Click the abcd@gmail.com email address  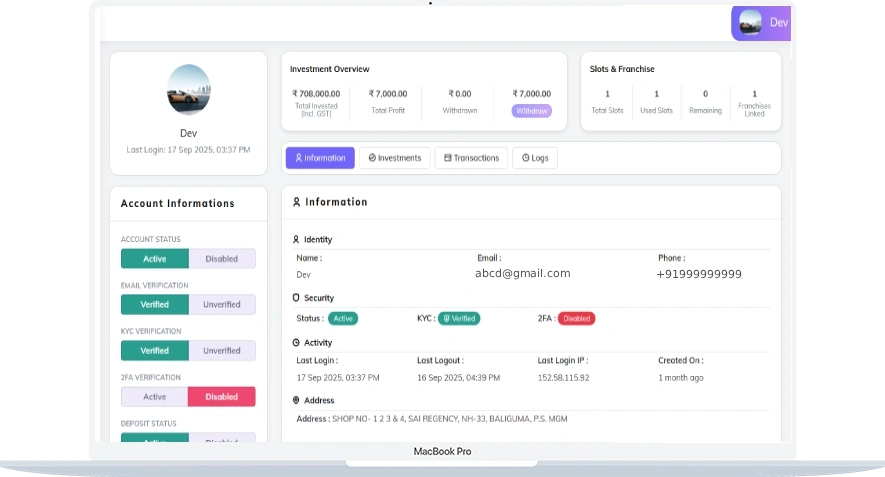pos(522,273)
